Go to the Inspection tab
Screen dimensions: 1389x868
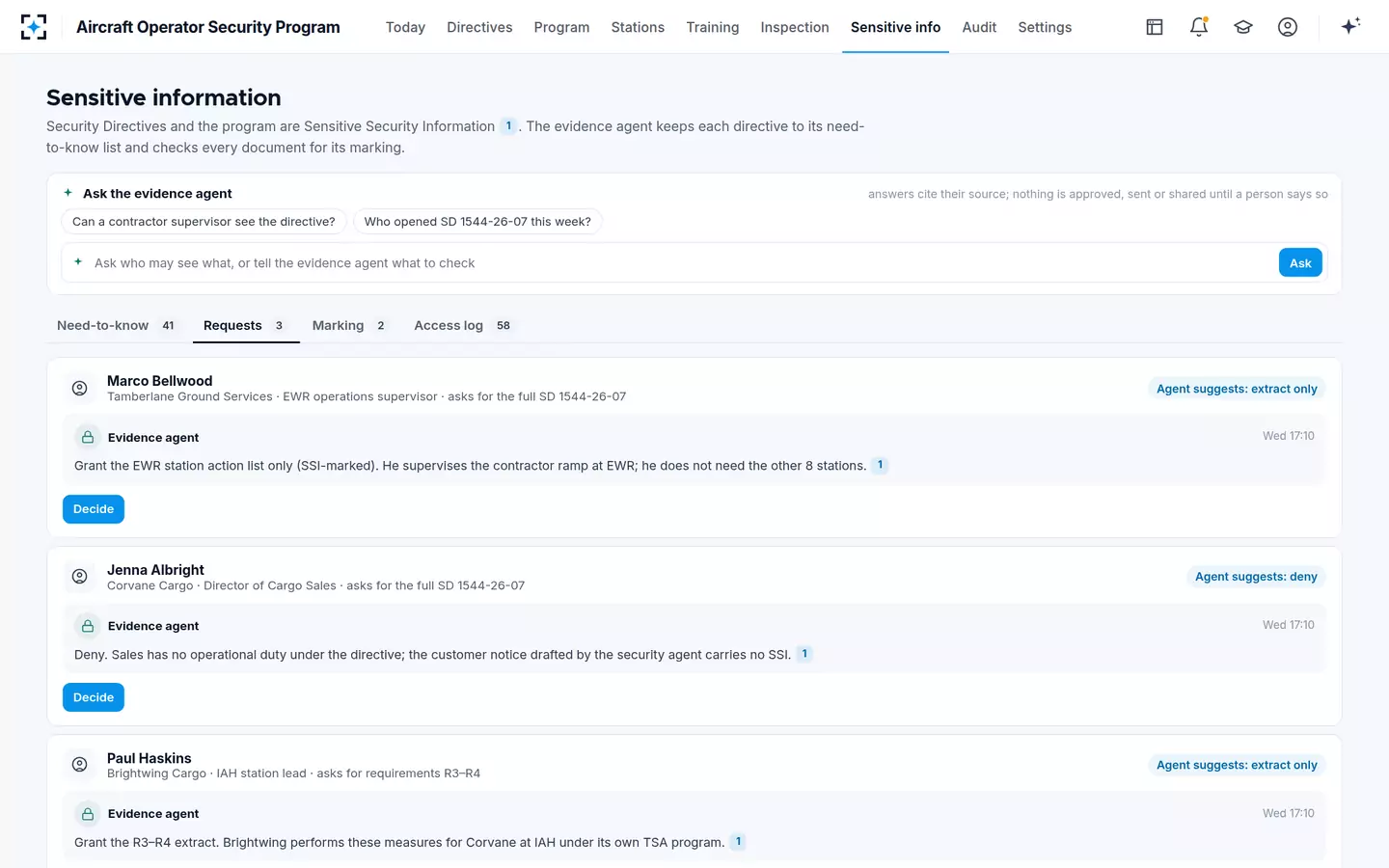(795, 27)
